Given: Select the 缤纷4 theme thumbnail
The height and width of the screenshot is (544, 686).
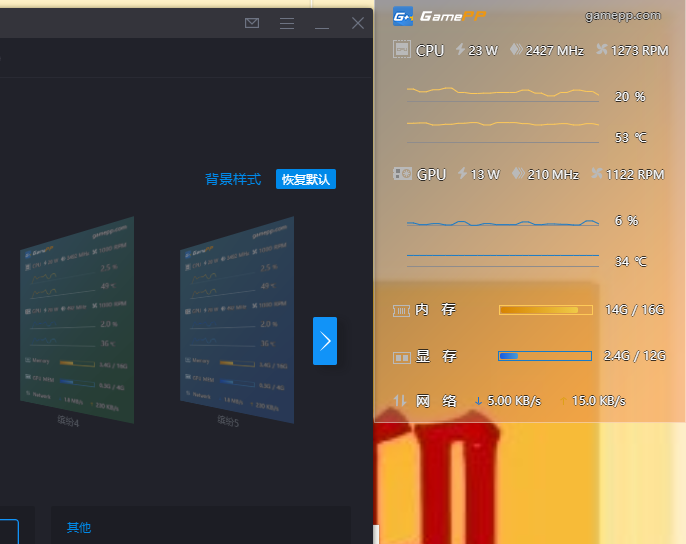Looking at the screenshot, I should pos(77,320).
